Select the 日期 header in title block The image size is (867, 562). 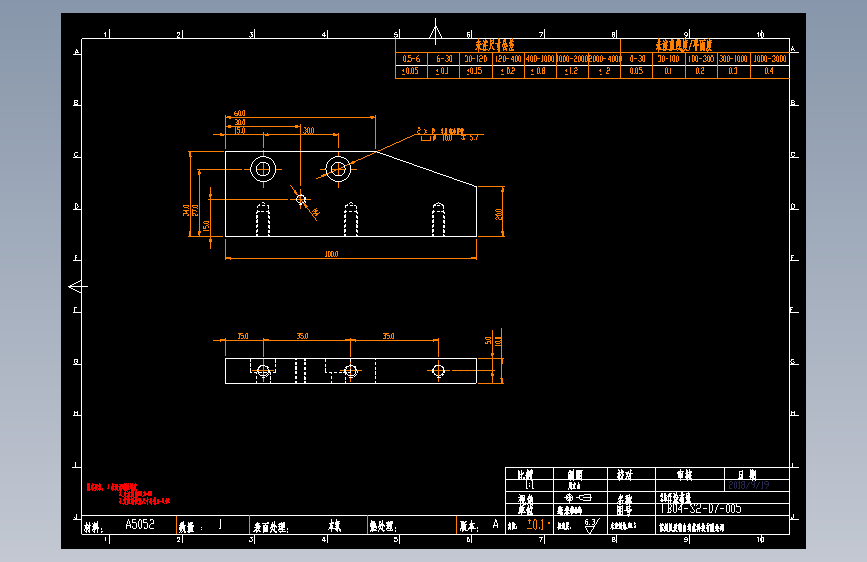[x=748, y=475]
